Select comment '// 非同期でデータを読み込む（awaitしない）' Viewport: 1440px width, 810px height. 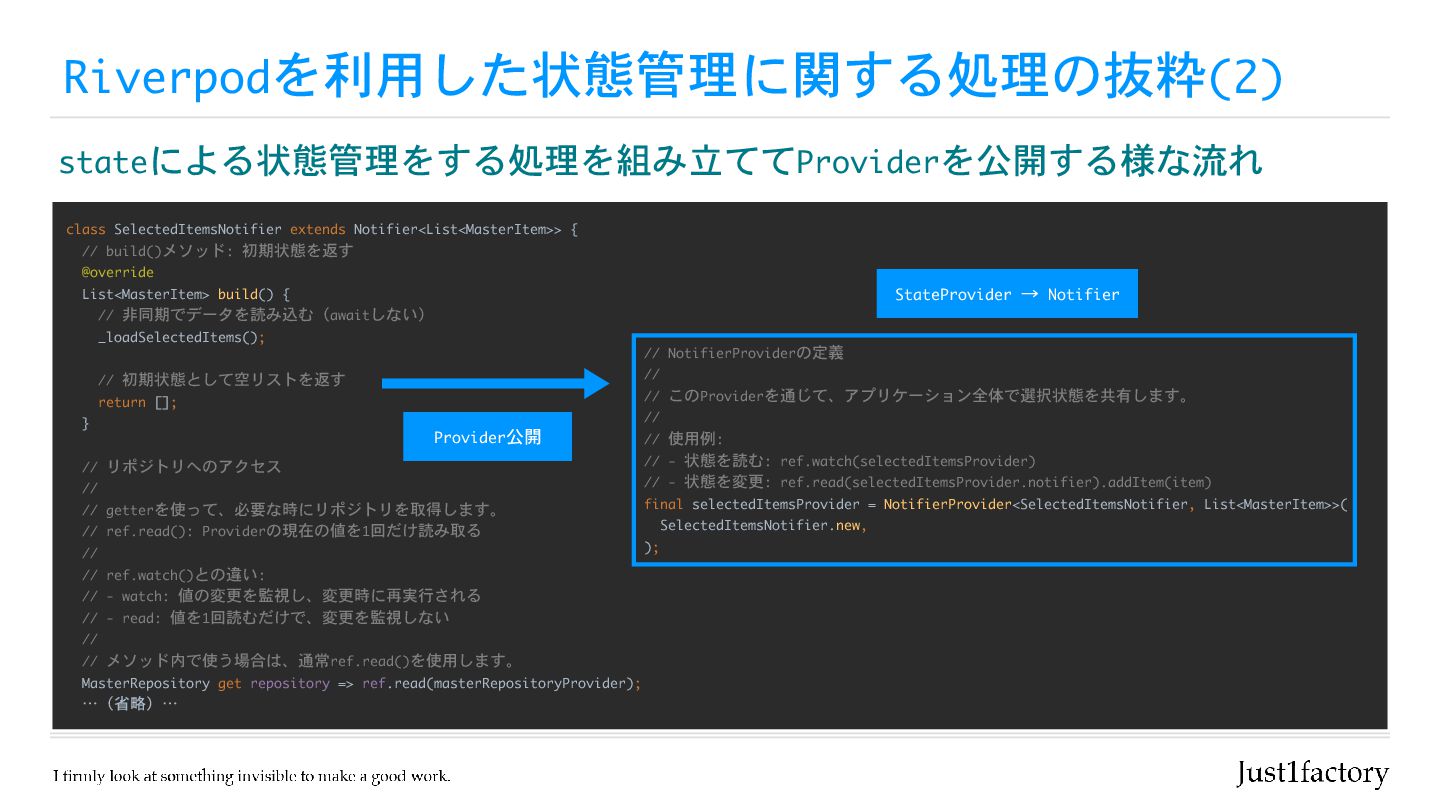(x=262, y=315)
